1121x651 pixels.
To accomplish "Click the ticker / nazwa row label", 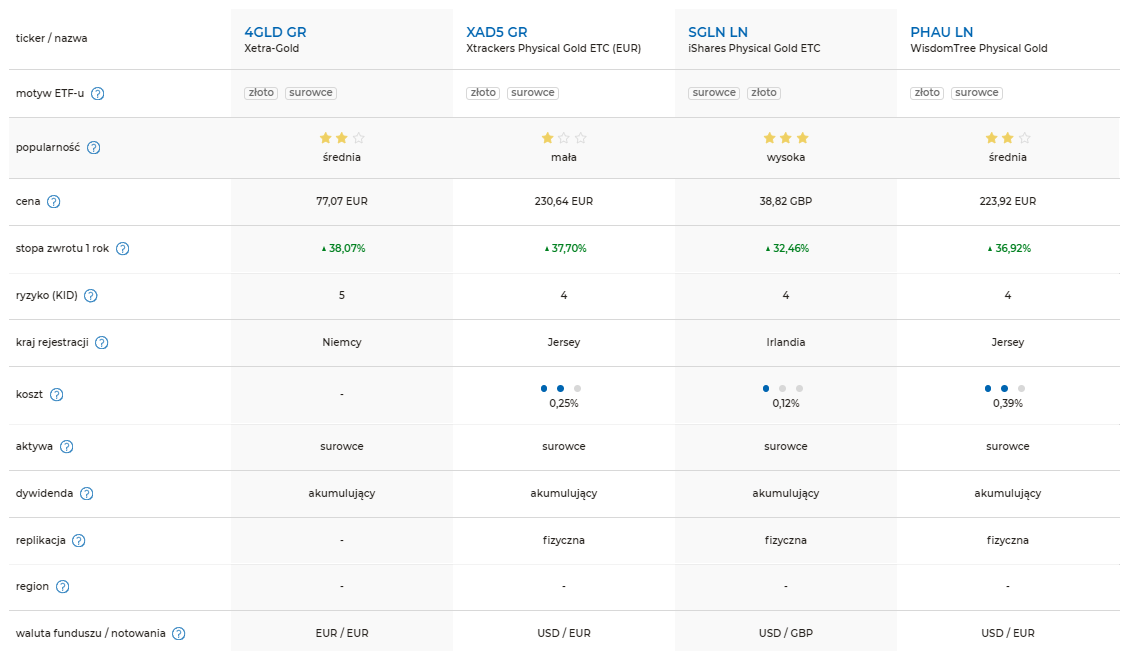I will [51, 39].
